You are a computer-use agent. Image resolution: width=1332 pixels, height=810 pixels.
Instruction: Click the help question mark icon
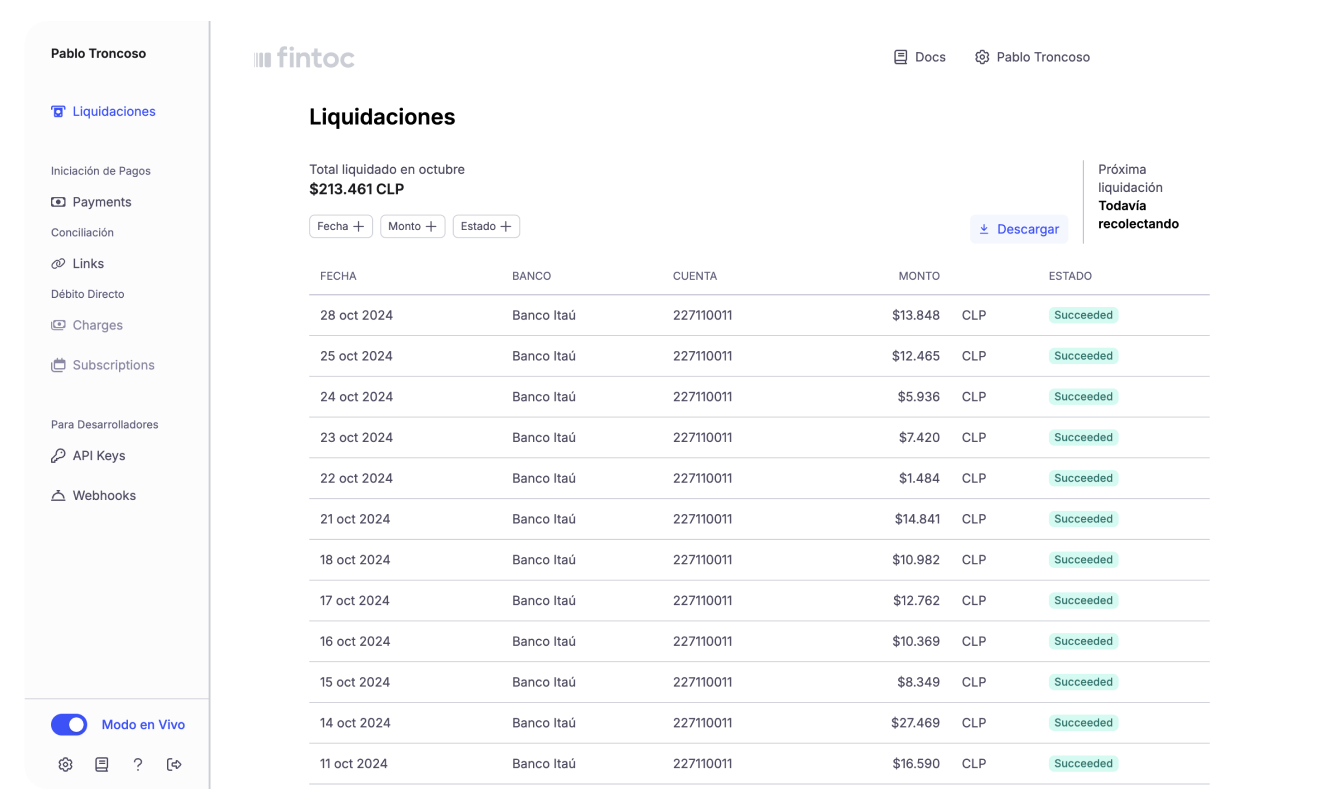click(138, 765)
